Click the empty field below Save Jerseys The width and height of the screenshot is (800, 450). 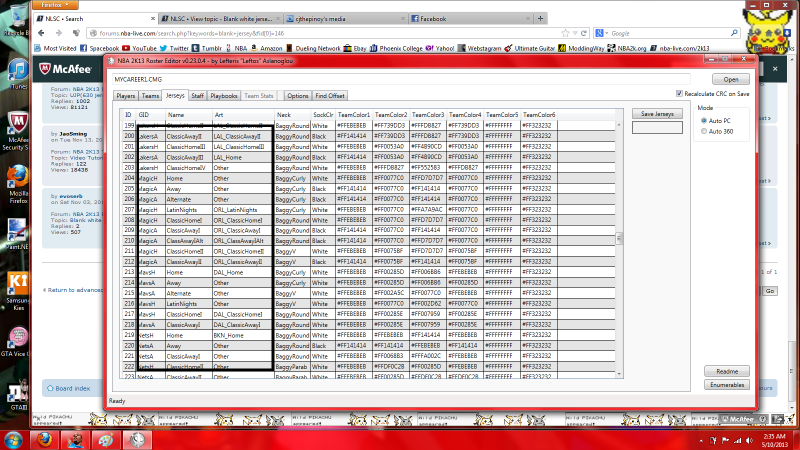pos(657,128)
